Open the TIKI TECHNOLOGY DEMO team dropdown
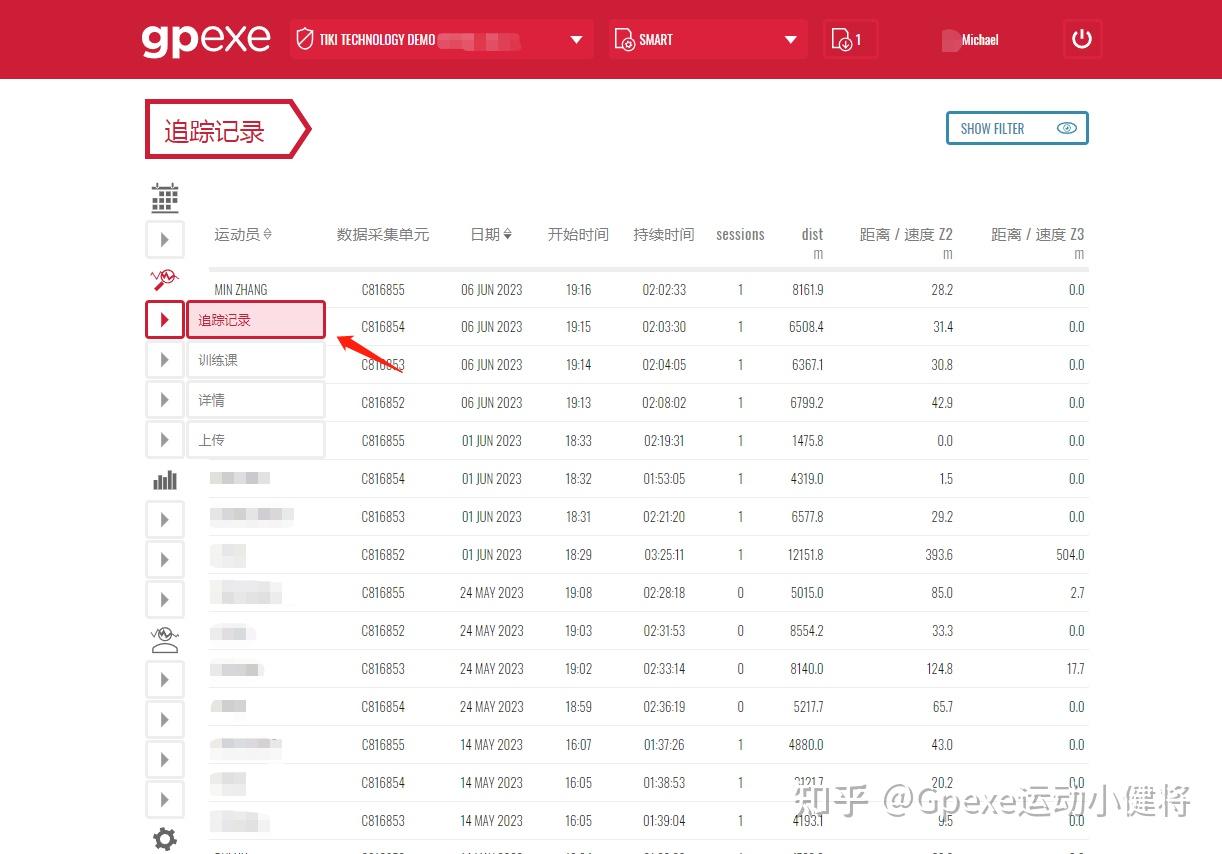 (x=440, y=39)
